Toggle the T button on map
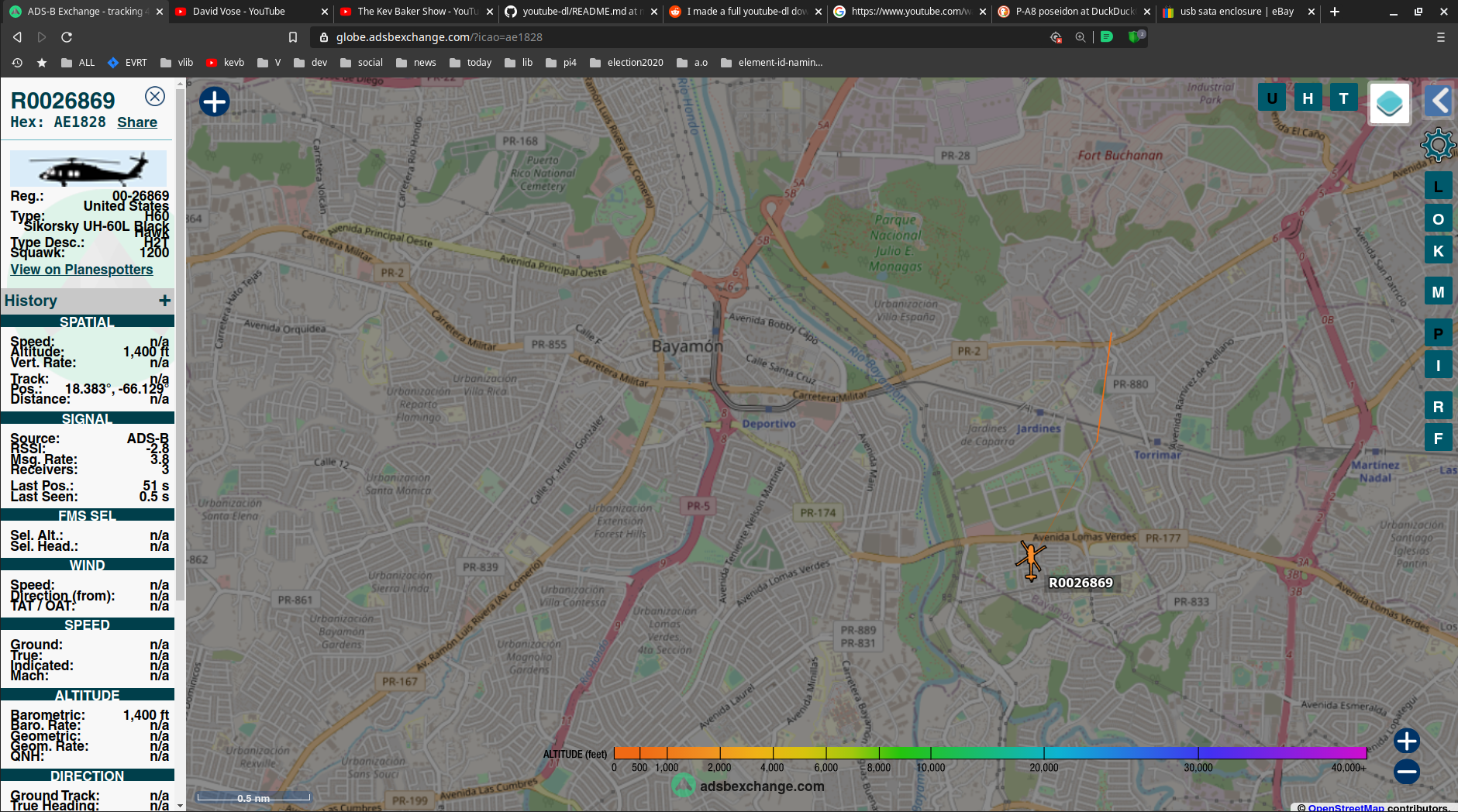Screen dimensions: 1458x812 click(x=1343, y=98)
